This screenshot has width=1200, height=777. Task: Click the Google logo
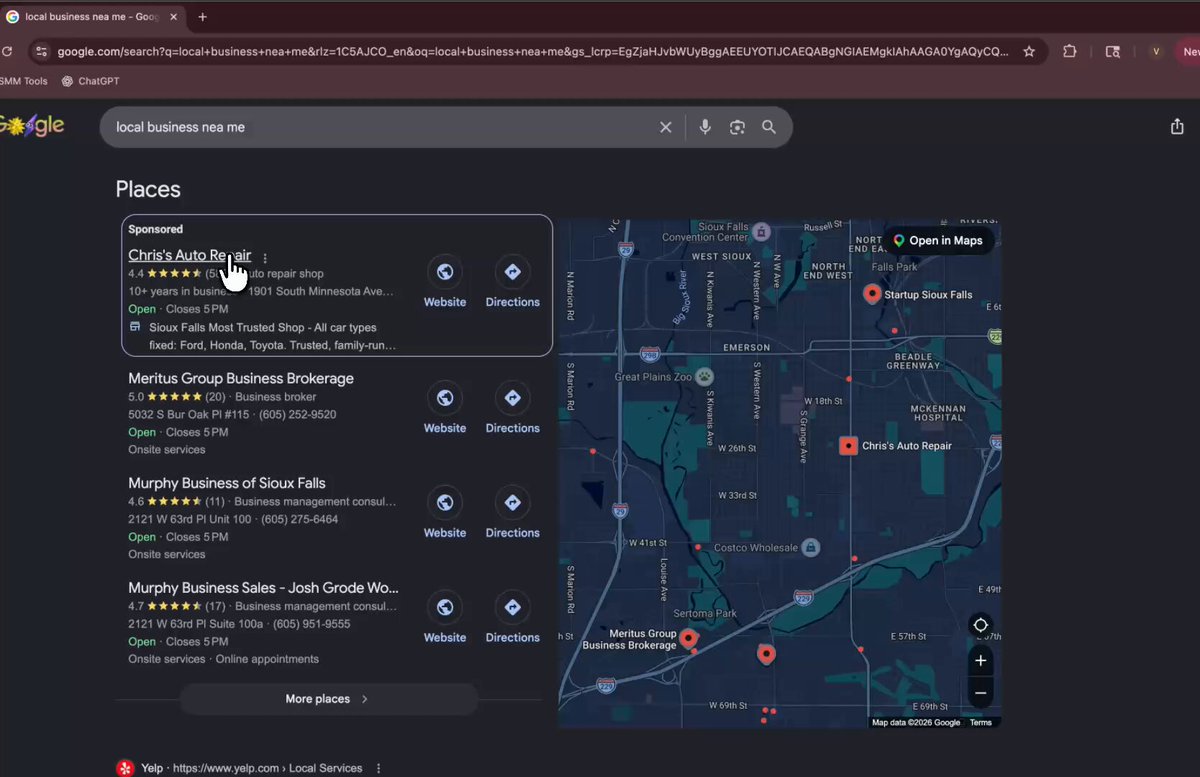(32, 126)
